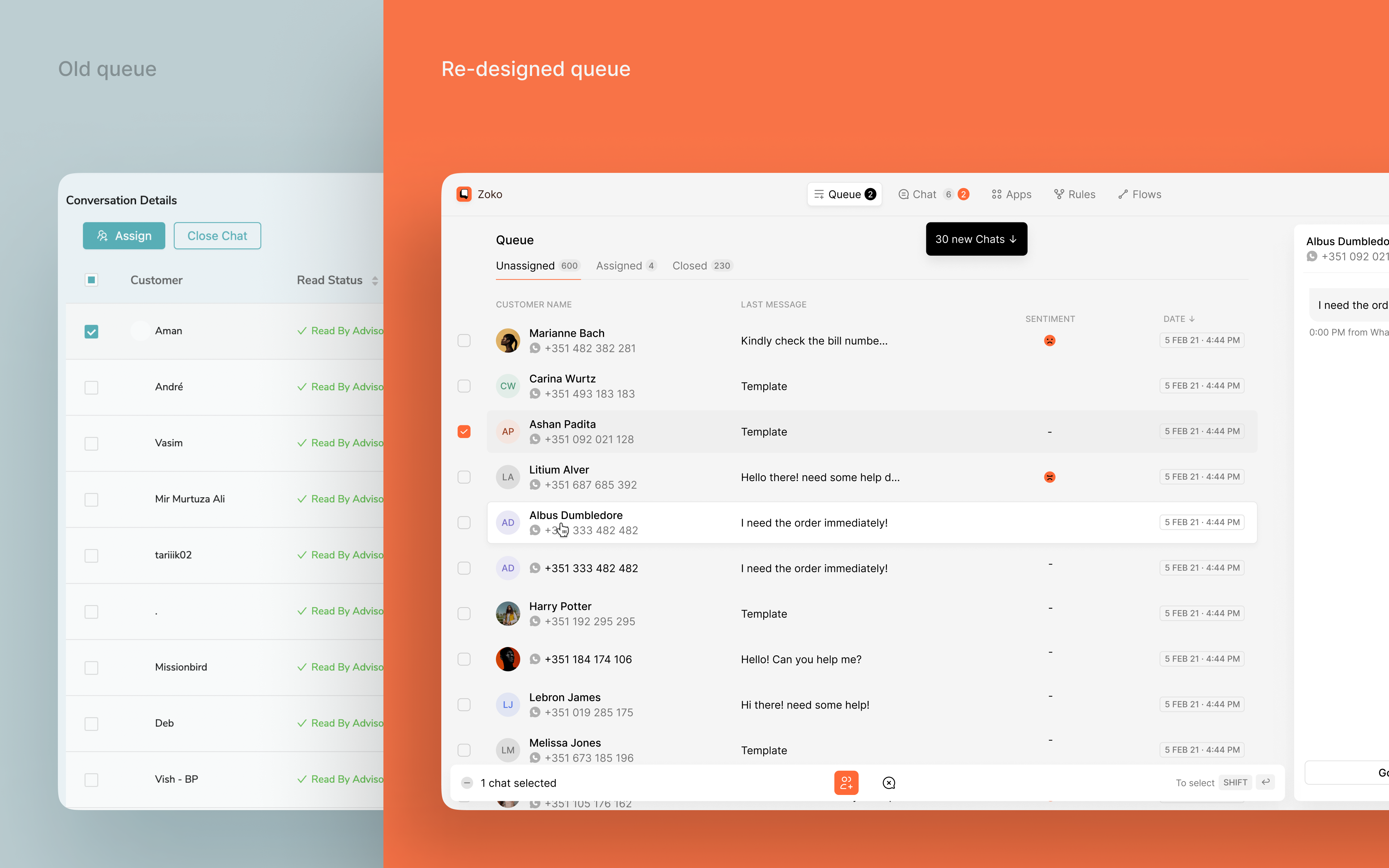This screenshot has height=868, width=1389.
Task: Check the Harry Potter row checkbox
Action: 464,614
